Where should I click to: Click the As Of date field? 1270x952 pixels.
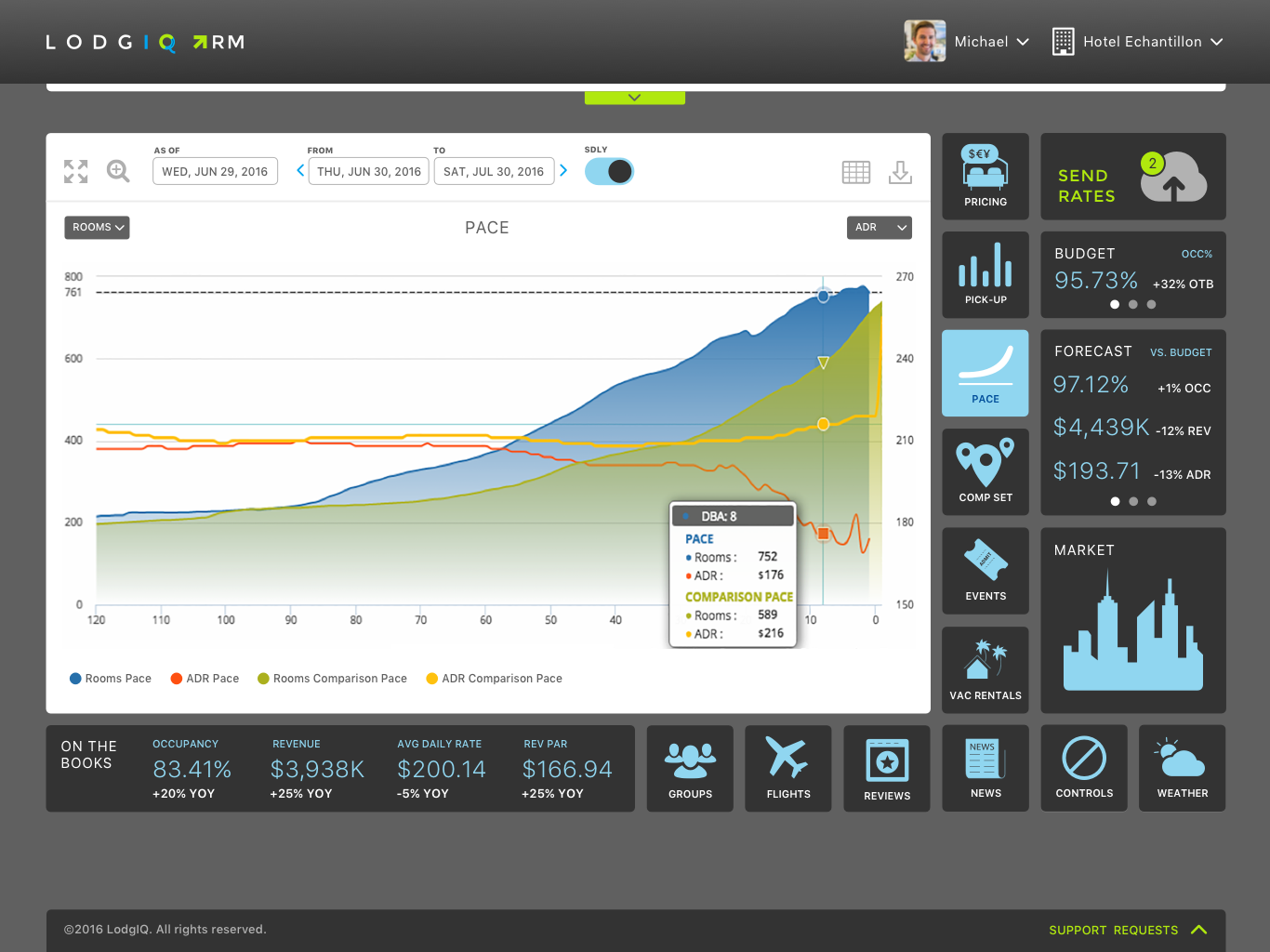coord(215,172)
